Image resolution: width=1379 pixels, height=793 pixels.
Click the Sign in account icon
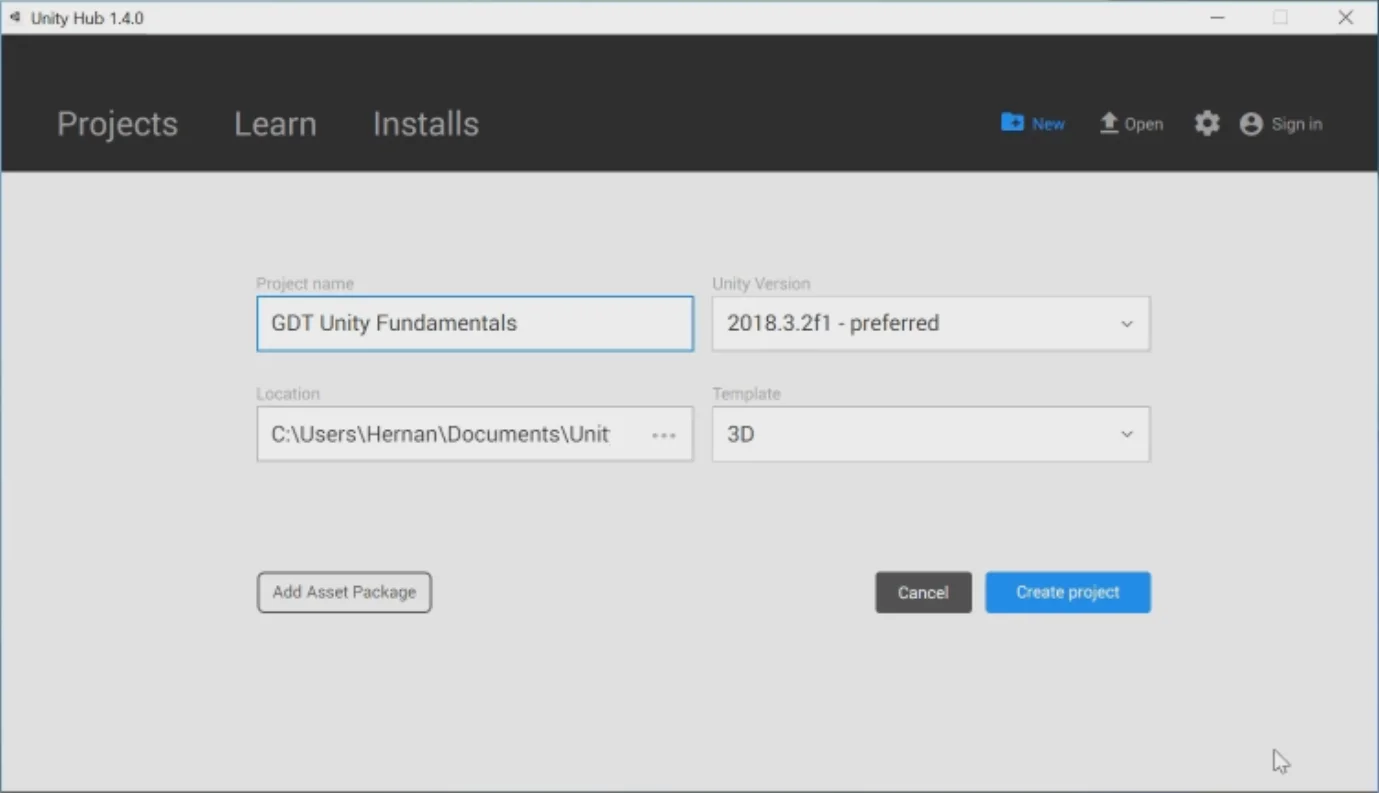click(1251, 124)
